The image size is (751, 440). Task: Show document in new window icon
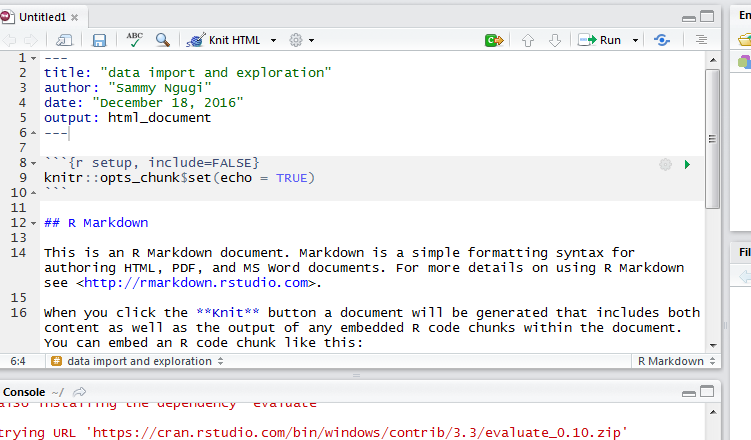click(x=64, y=41)
